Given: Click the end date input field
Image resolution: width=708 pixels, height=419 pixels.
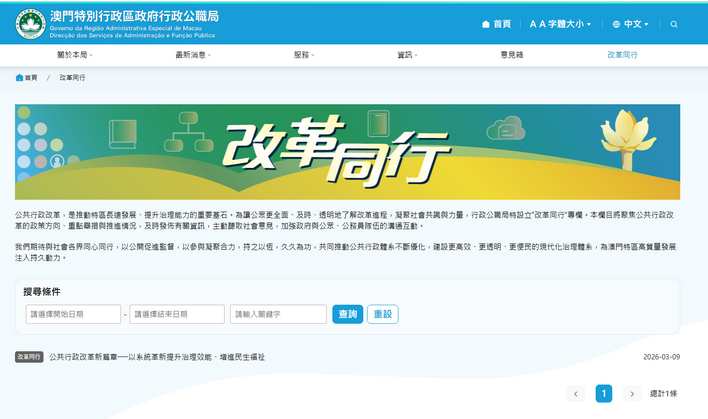Looking at the screenshot, I should (177, 314).
